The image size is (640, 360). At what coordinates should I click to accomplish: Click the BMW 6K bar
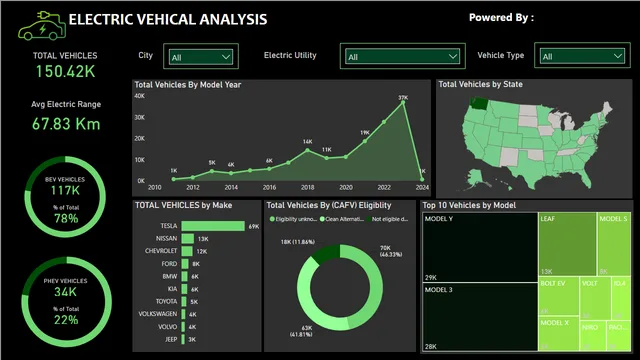(x=184, y=276)
